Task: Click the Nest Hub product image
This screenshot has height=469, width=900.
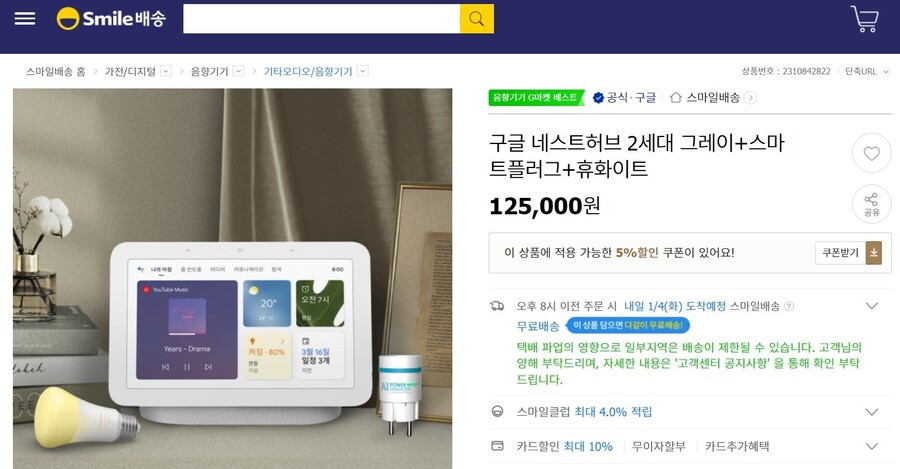Action: 232,278
